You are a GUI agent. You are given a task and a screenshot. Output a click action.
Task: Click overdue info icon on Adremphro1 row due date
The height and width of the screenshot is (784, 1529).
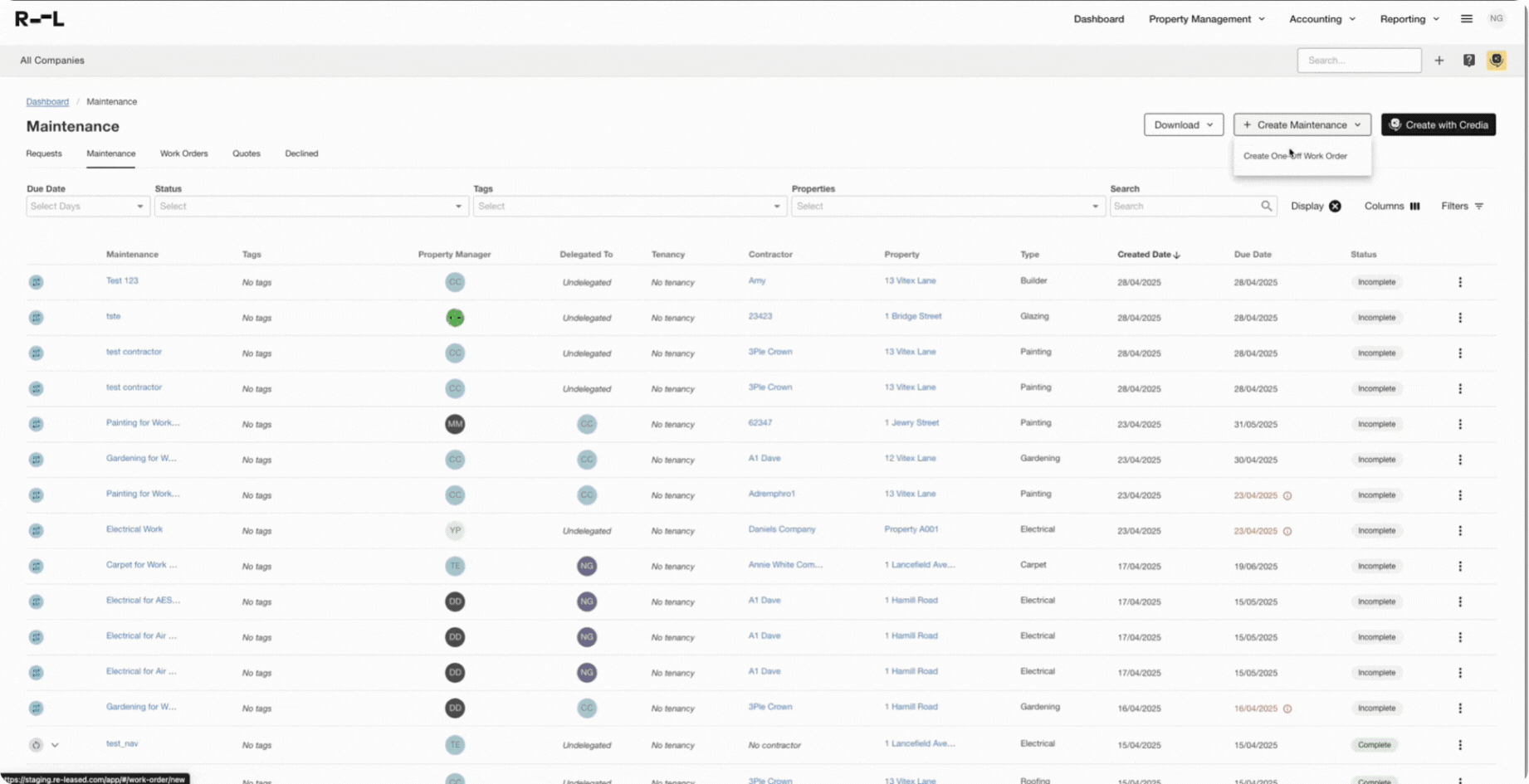(1287, 495)
